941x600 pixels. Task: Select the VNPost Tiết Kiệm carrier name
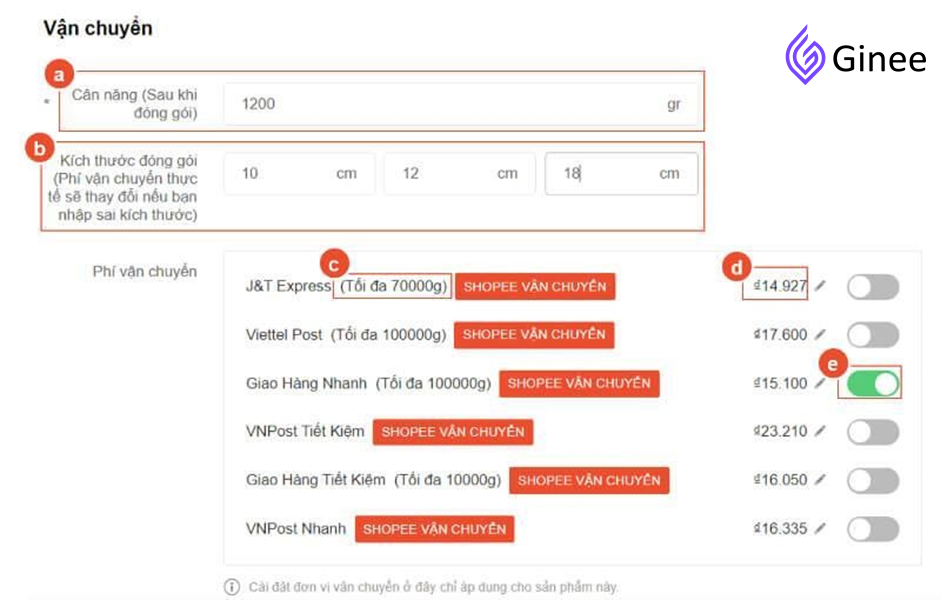tap(305, 431)
